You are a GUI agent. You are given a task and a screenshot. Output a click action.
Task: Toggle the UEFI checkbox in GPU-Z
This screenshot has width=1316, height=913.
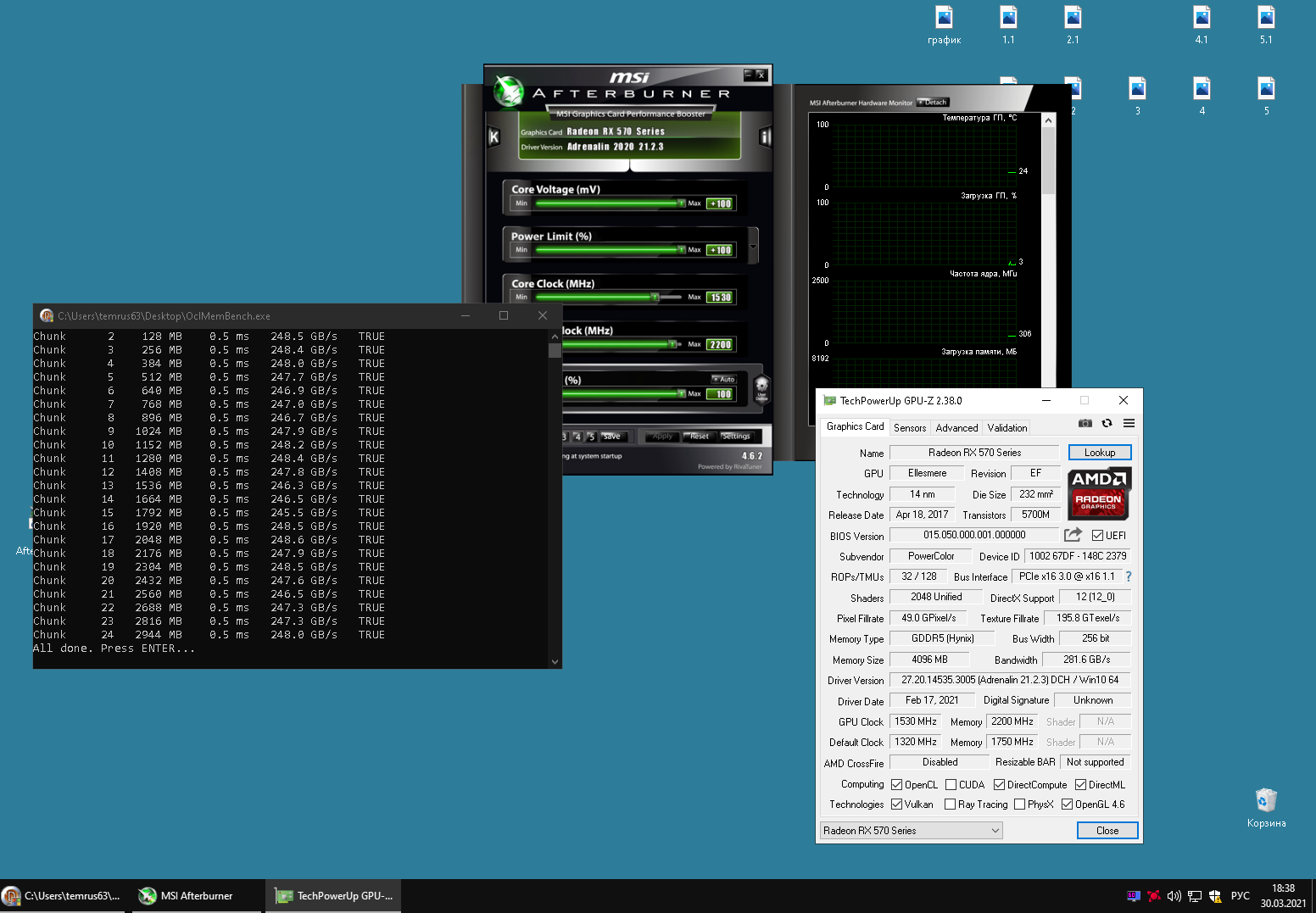(x=1097, y=536)
